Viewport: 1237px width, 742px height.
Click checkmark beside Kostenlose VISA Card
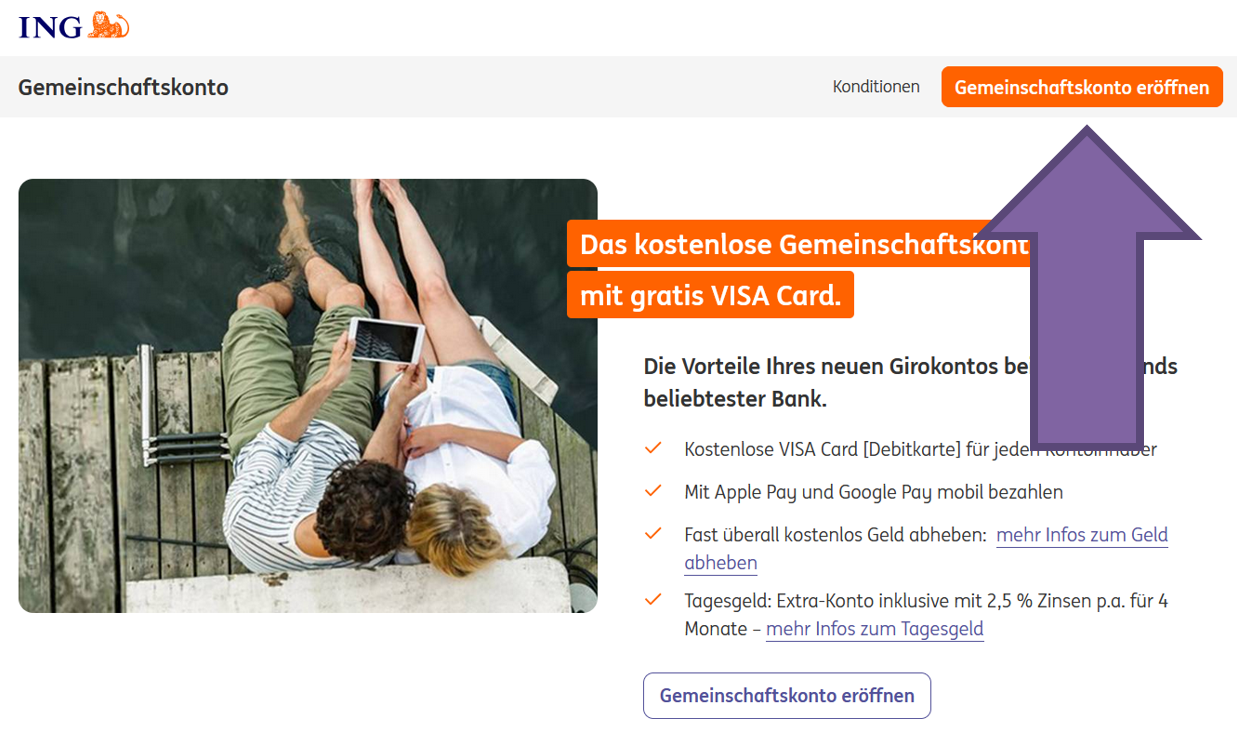[x=653, y=449]
